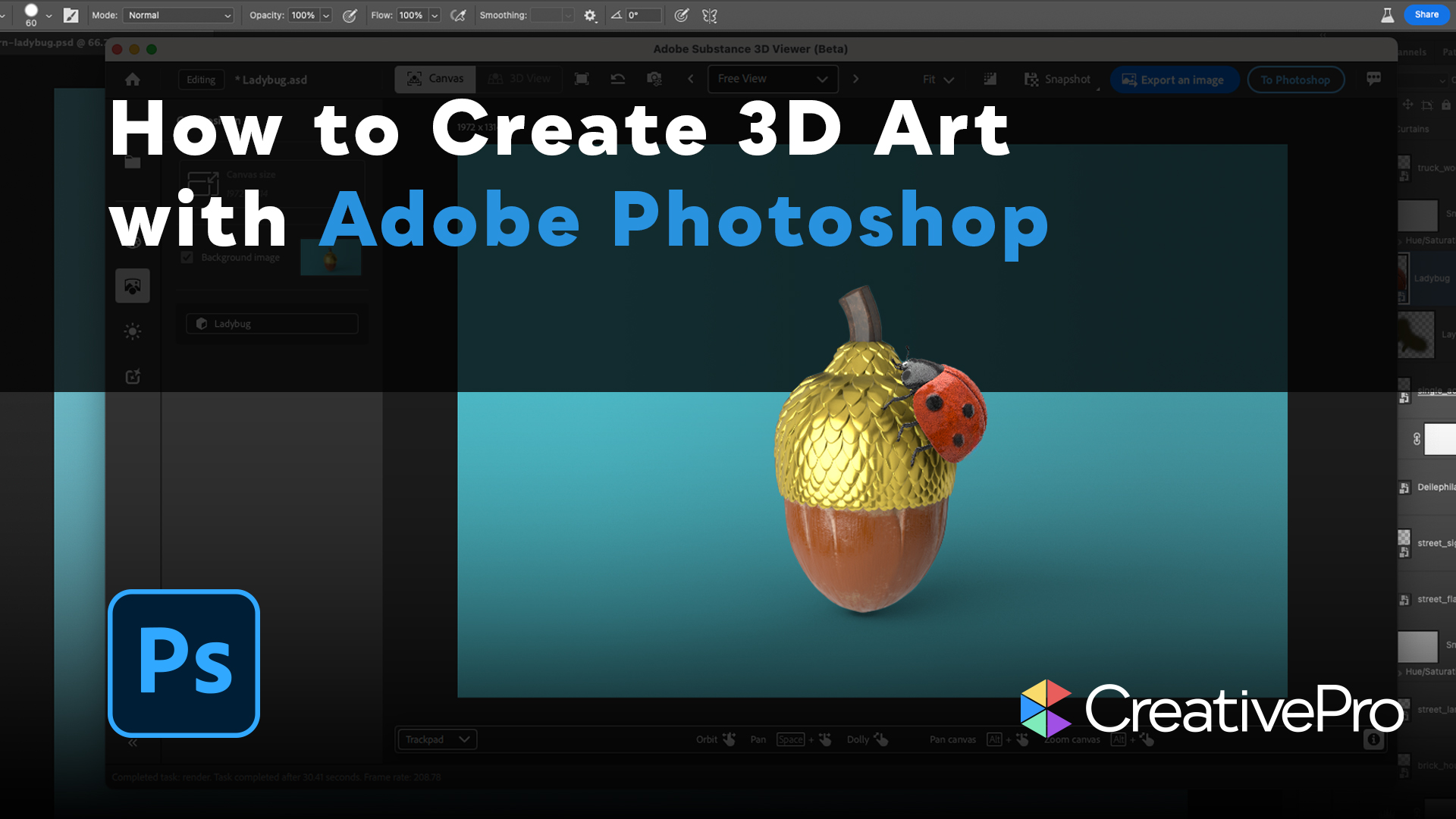This screenshot has width=1456, height=819.
Task: Click the To Photoshop button
Action: 1295,80
